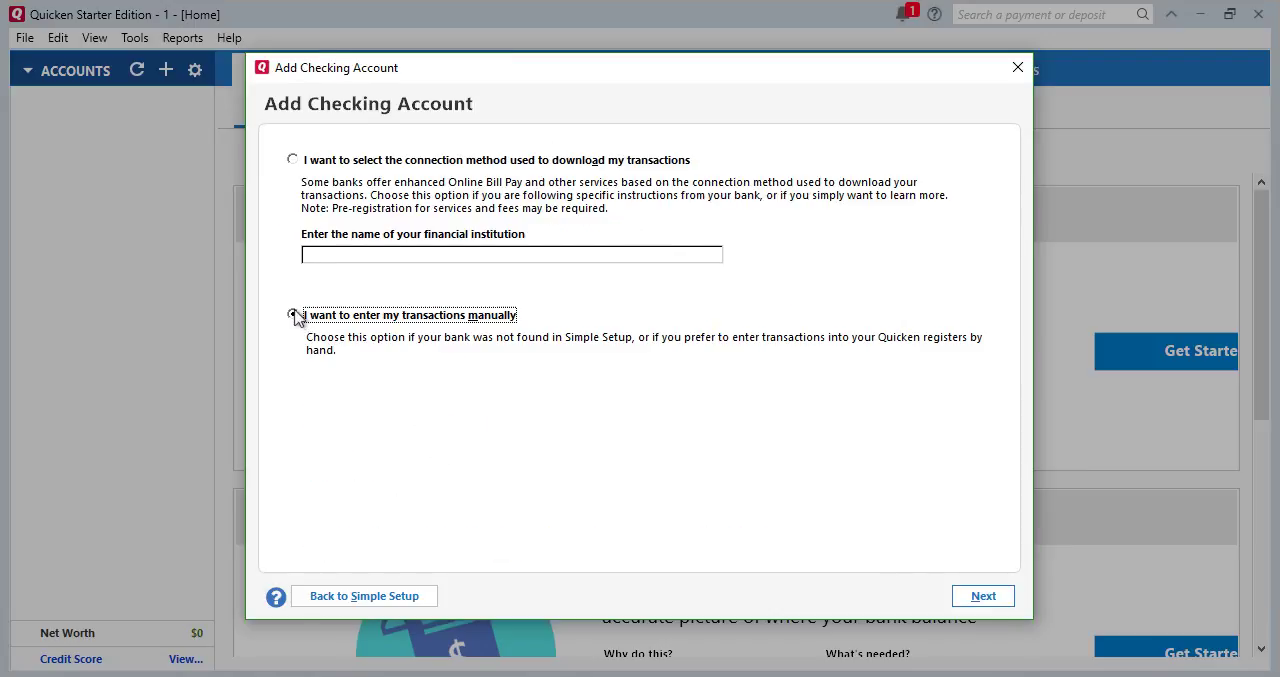Click the Quicken logo in title bar
1280x677 pixels.
click(16, 14)
